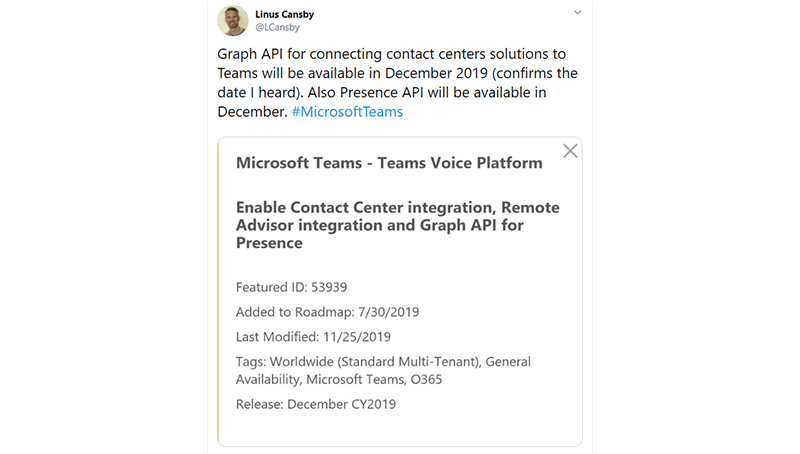Expand the tweet options chevron
Image resolution: width=800 pixels, height=454 pixels.
578,12
